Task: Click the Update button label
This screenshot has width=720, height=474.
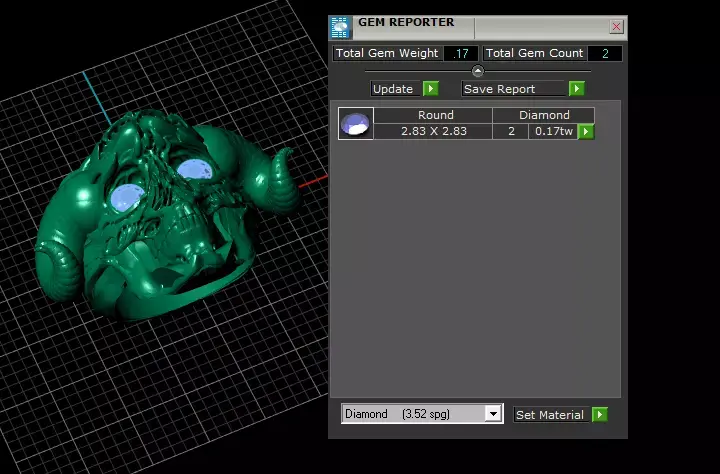Action: click(x=393, y=89)
